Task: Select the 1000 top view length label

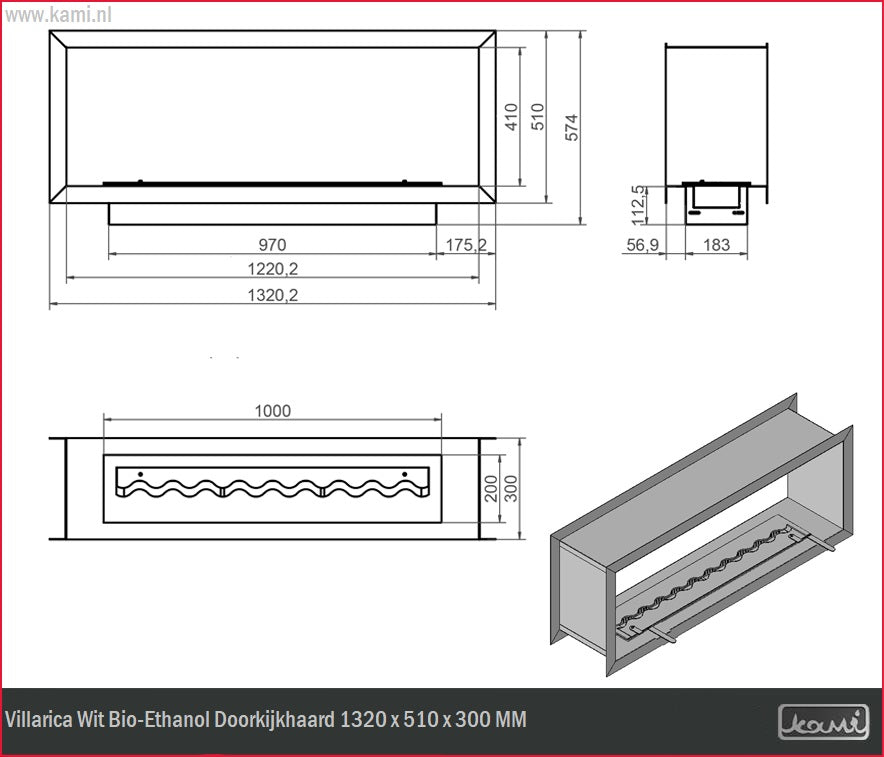Action: click(x=272, y=411)
